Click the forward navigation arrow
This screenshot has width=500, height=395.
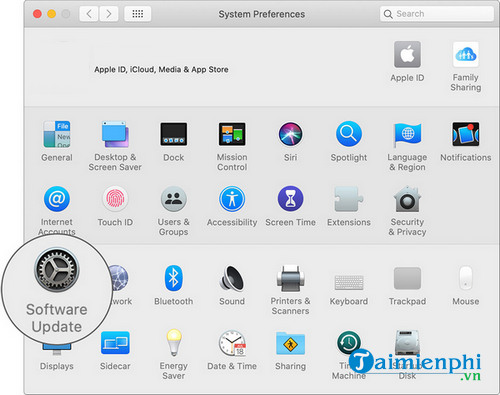(x=109, y=14)
